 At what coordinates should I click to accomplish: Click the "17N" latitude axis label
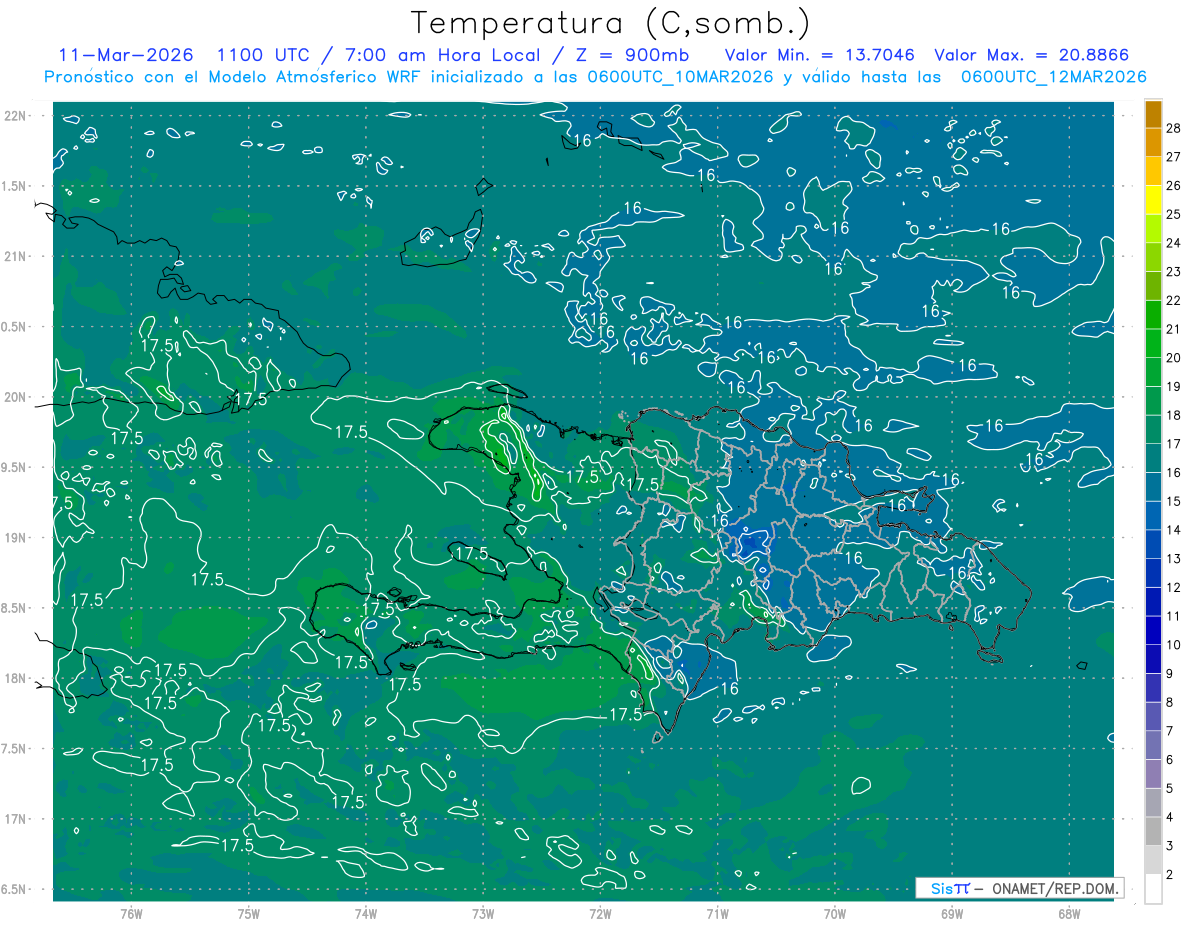click(17, 819)
